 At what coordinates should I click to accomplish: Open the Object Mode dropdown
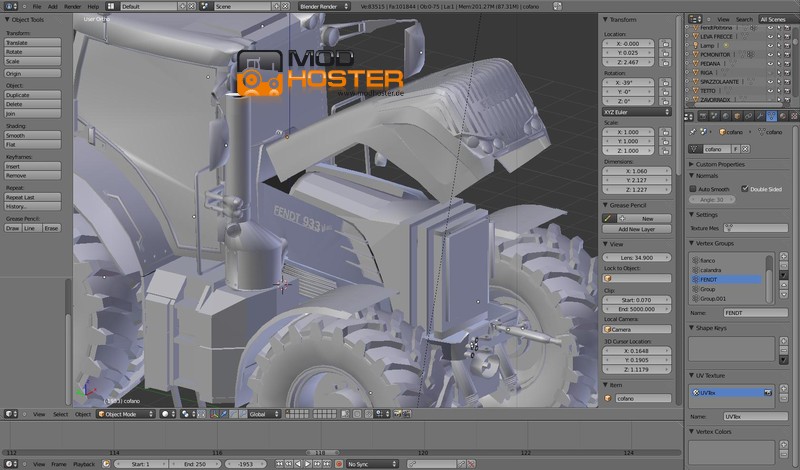click(126, 414)
